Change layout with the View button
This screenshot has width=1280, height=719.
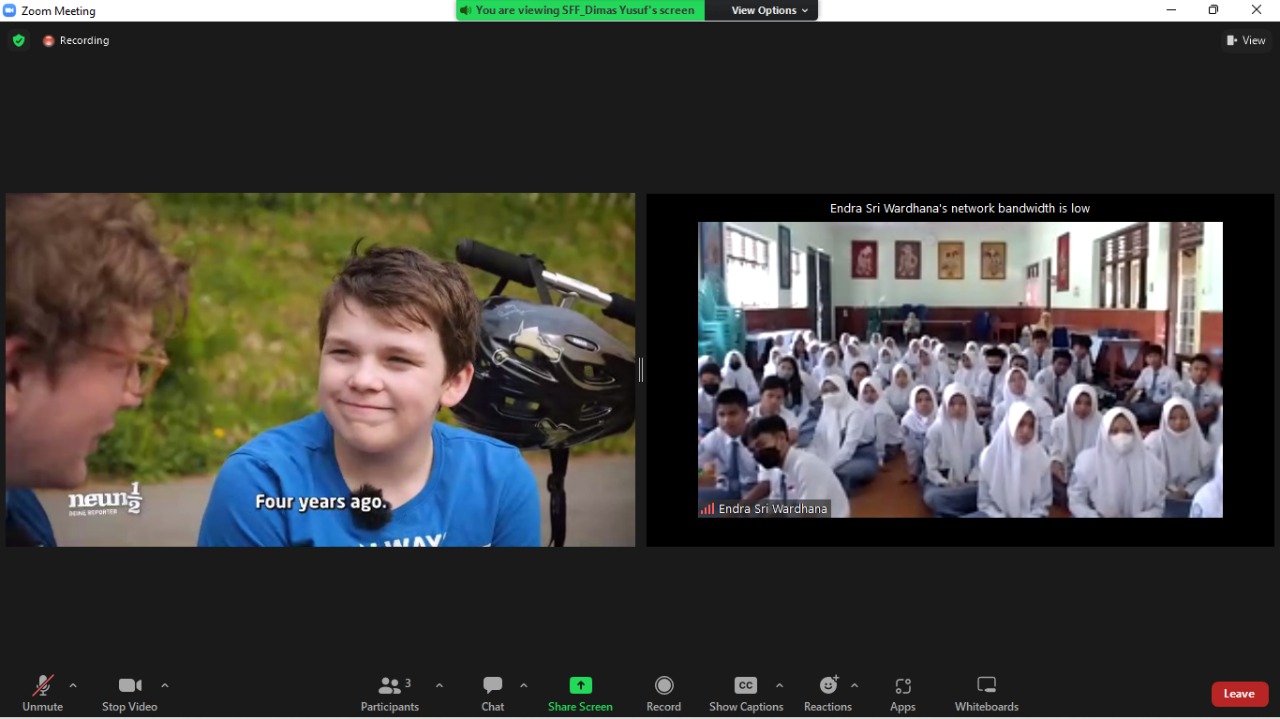(1246, 40)
